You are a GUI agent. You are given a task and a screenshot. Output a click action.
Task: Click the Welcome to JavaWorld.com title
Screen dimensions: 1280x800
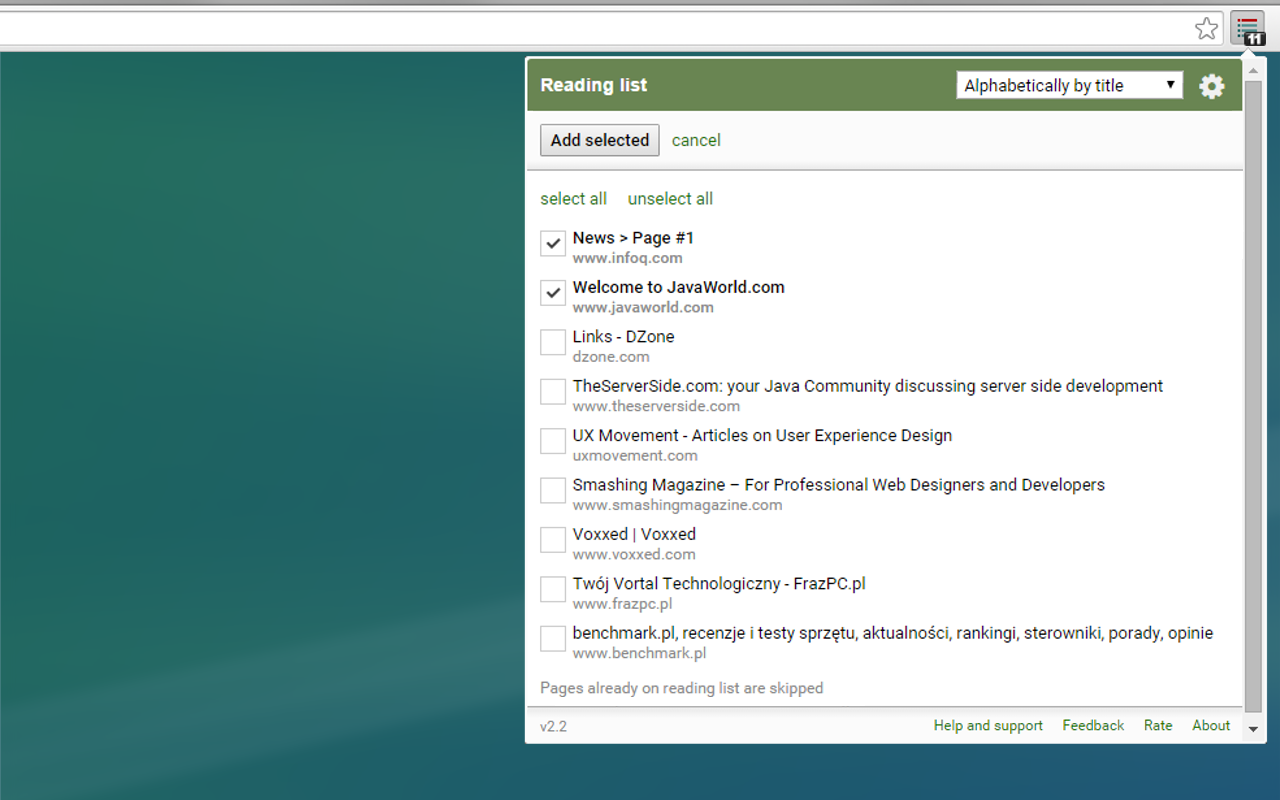[678, 287]
